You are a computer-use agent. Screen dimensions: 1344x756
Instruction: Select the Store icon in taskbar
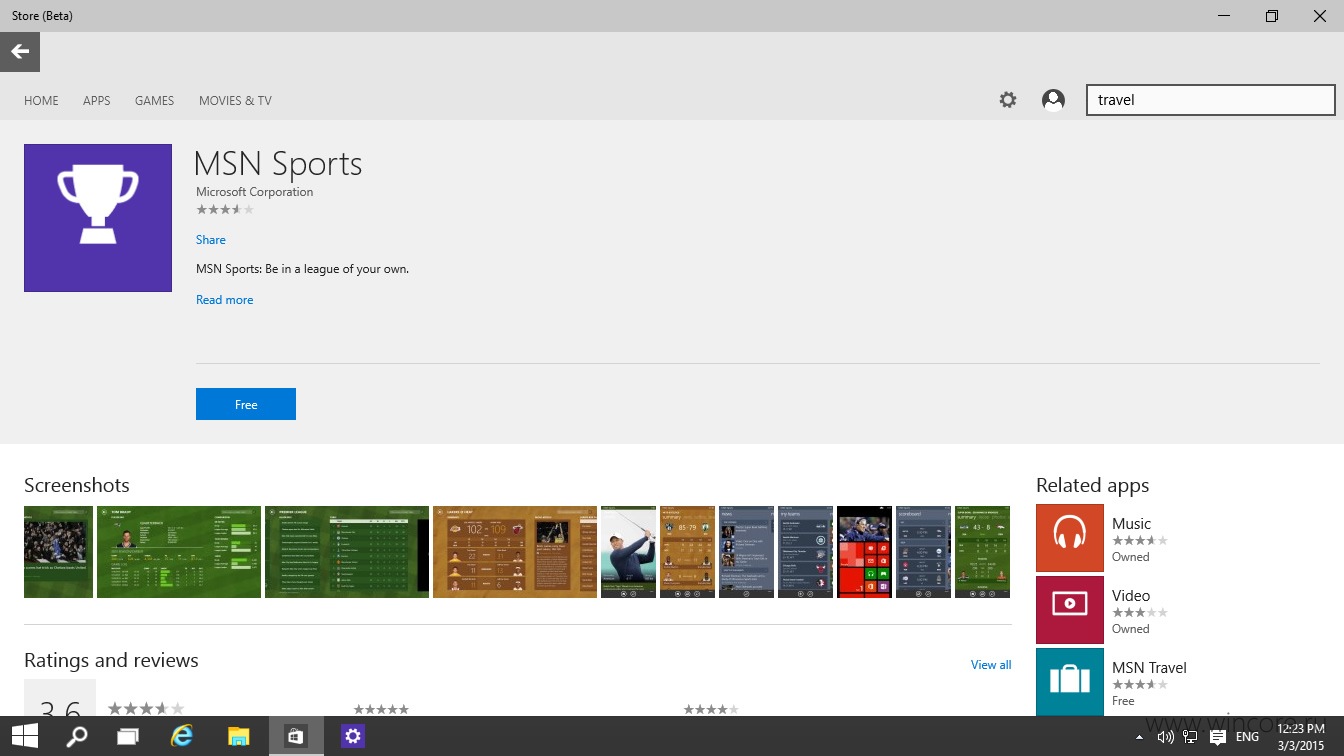(x=295, y=737)
